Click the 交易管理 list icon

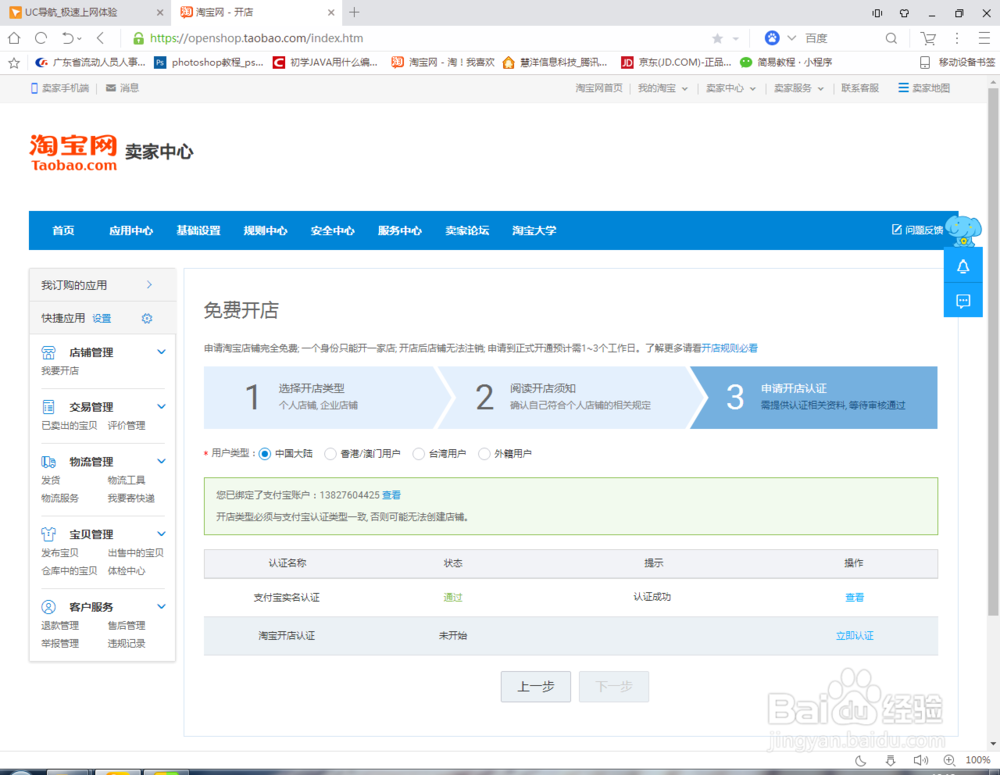tap(48, 407)
